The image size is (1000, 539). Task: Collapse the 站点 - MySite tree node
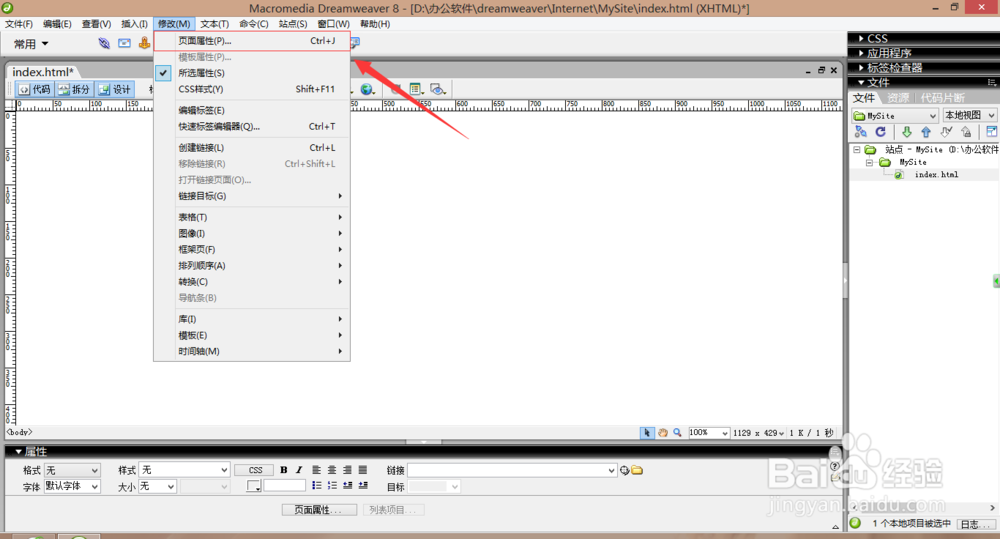click(857, 149)
